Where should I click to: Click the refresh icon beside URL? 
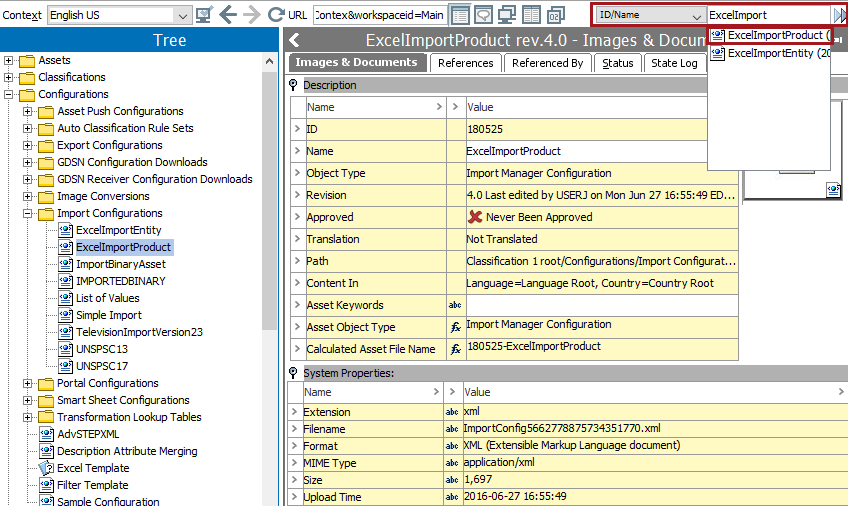coord(275,15)
